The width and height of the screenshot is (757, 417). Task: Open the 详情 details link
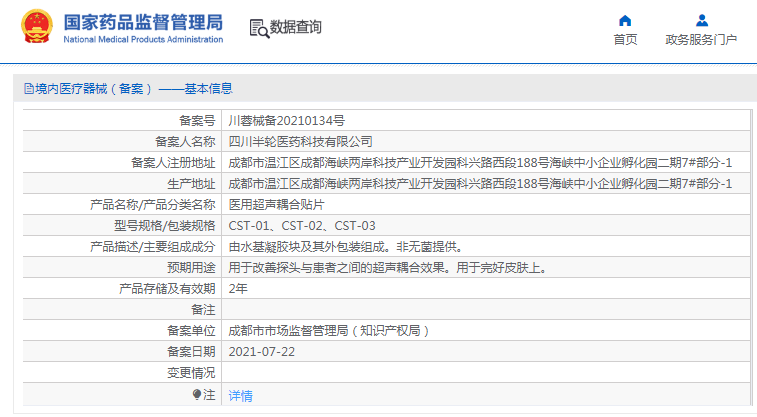click(x=240, y=396)
